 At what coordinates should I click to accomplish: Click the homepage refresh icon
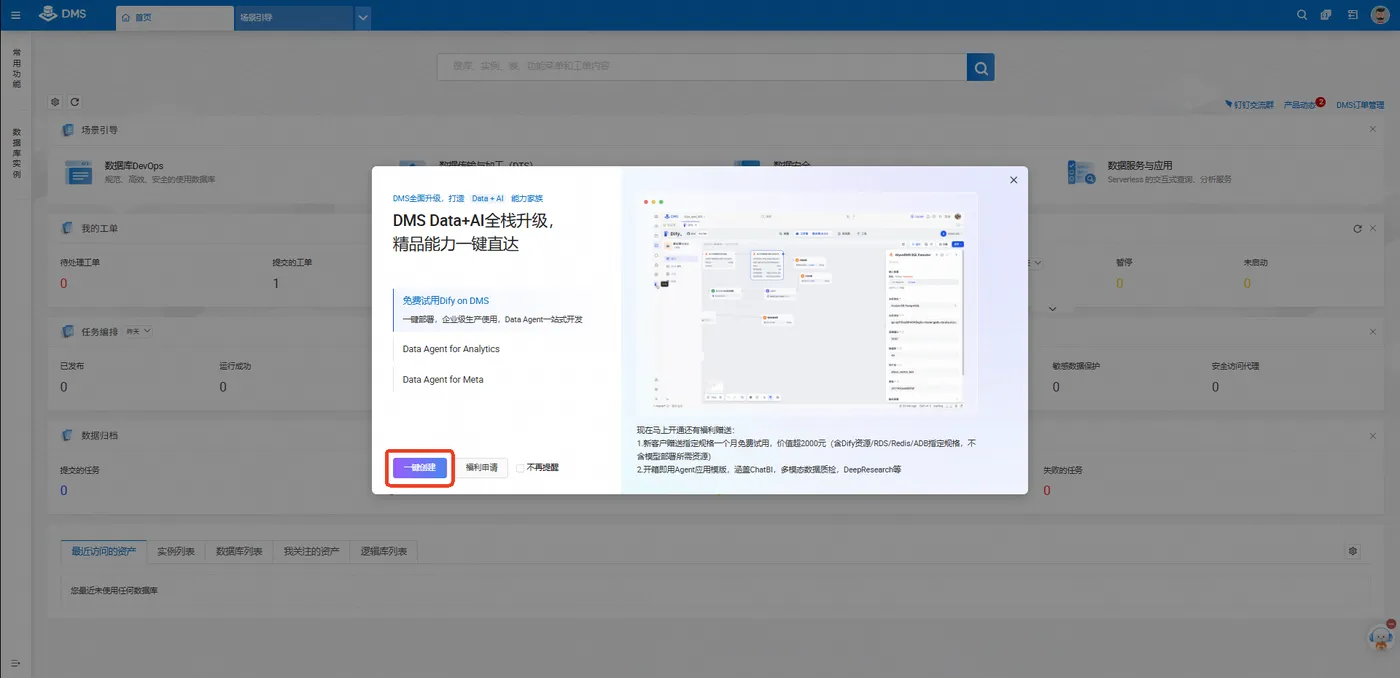click(74, 102)
